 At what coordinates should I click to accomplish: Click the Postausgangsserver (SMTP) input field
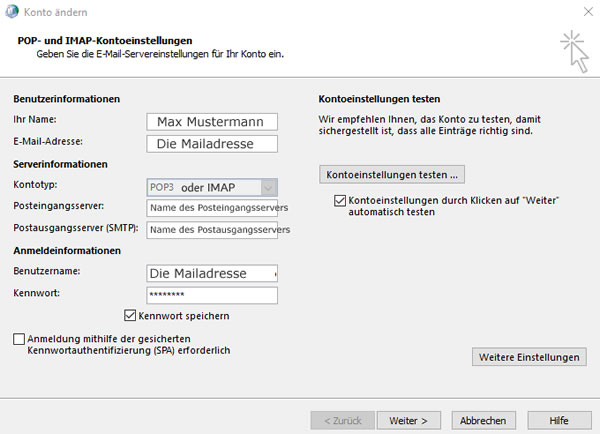point(212,230)
